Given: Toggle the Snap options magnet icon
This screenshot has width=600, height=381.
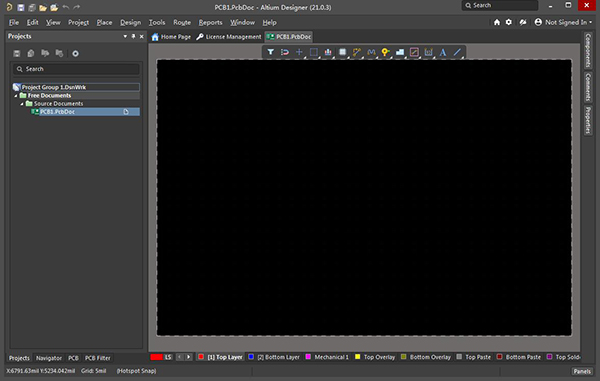Looking at the screenshot, I should [285, 52].
